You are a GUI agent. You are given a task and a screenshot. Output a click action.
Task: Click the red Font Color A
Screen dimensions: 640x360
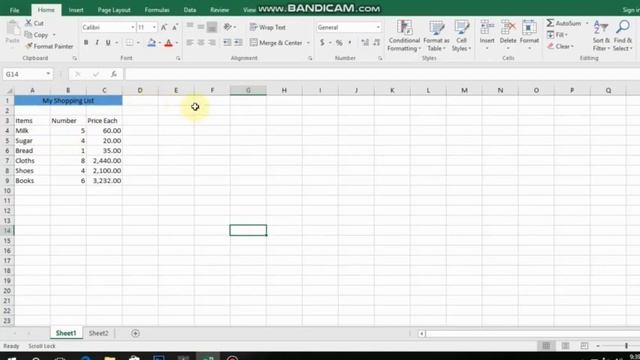pos(168,42)
